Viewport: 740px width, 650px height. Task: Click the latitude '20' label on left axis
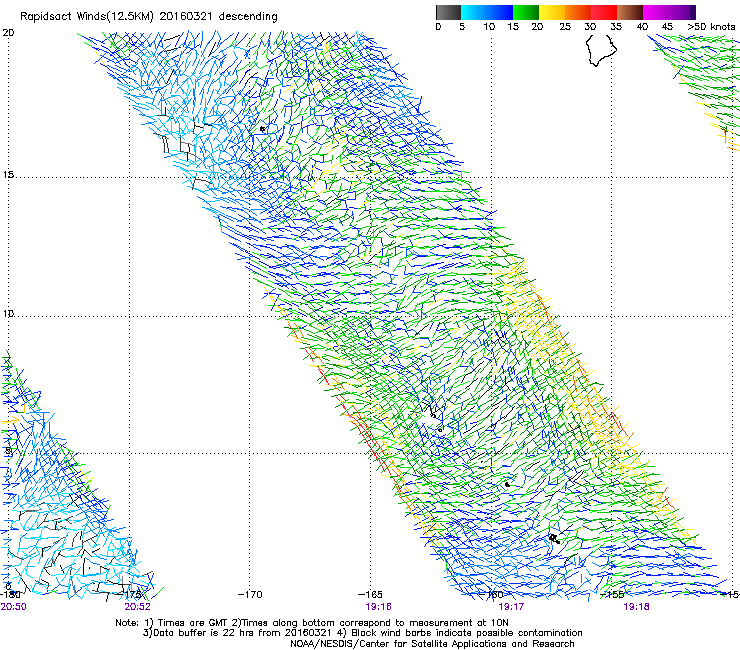(8, 33)
